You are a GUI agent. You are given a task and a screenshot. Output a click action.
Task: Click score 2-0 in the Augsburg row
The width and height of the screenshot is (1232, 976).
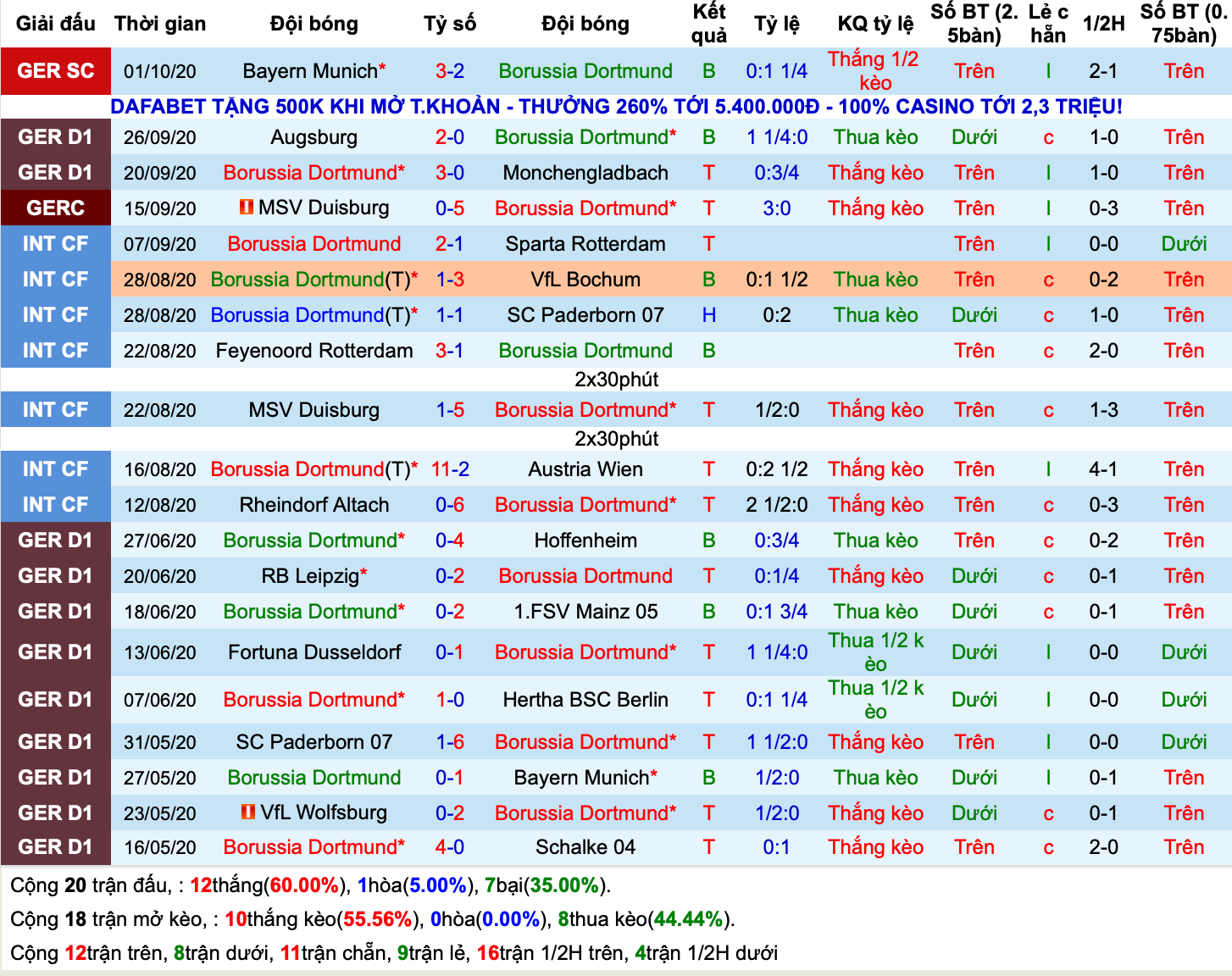tap(450, 137)
